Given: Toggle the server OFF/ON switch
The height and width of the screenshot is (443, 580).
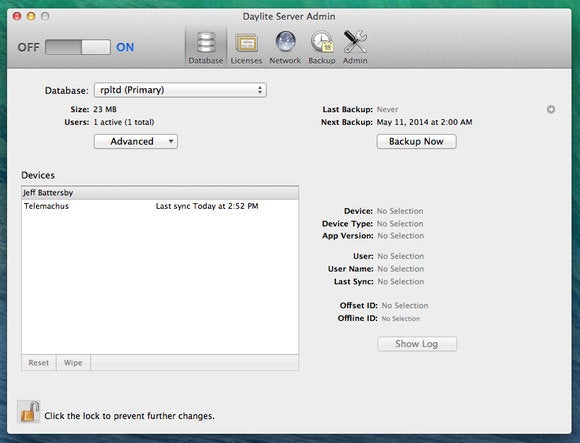Looking at the screenshot, I should tap(78, 47).
